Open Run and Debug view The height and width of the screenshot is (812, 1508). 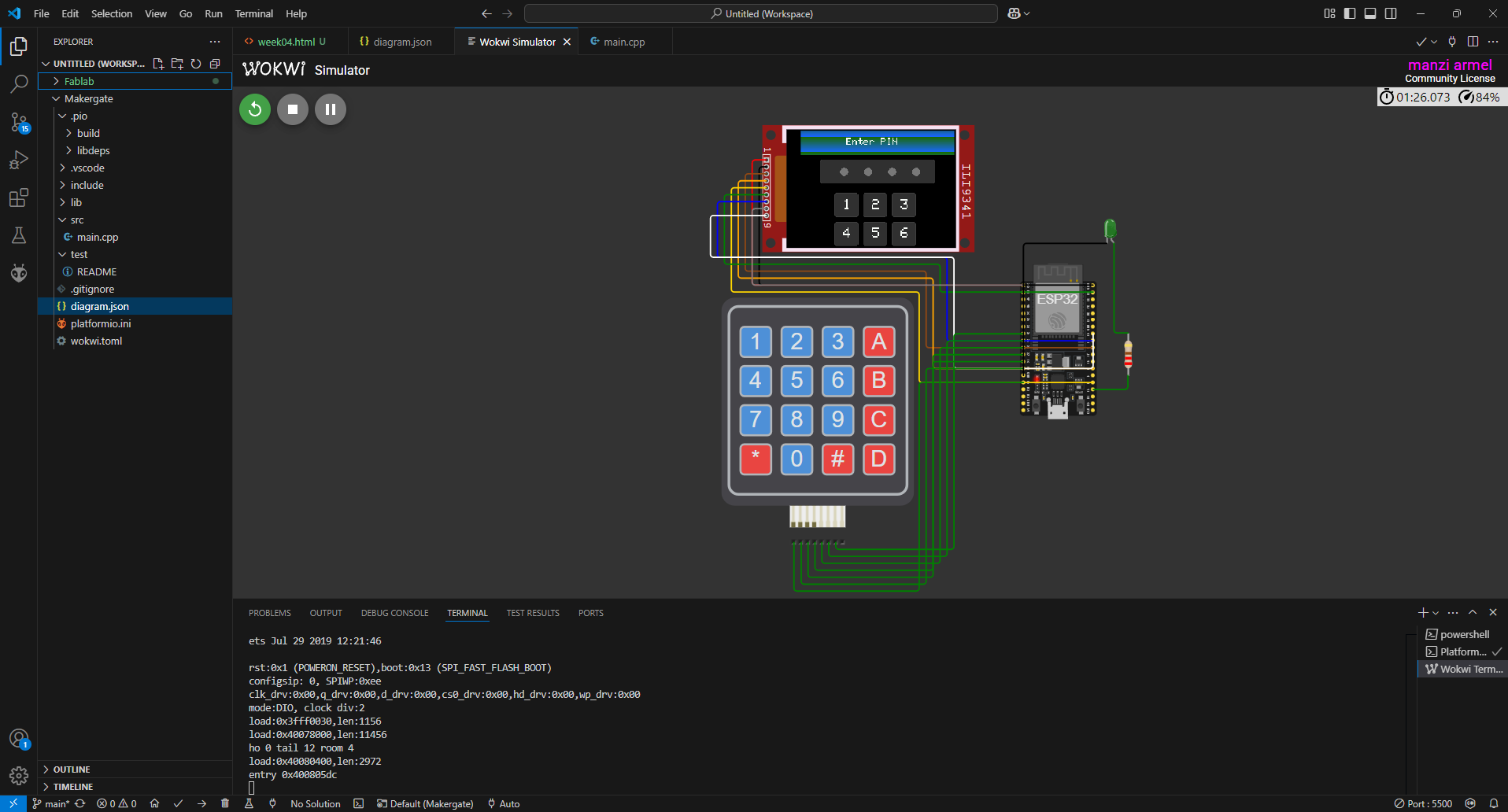19,160
